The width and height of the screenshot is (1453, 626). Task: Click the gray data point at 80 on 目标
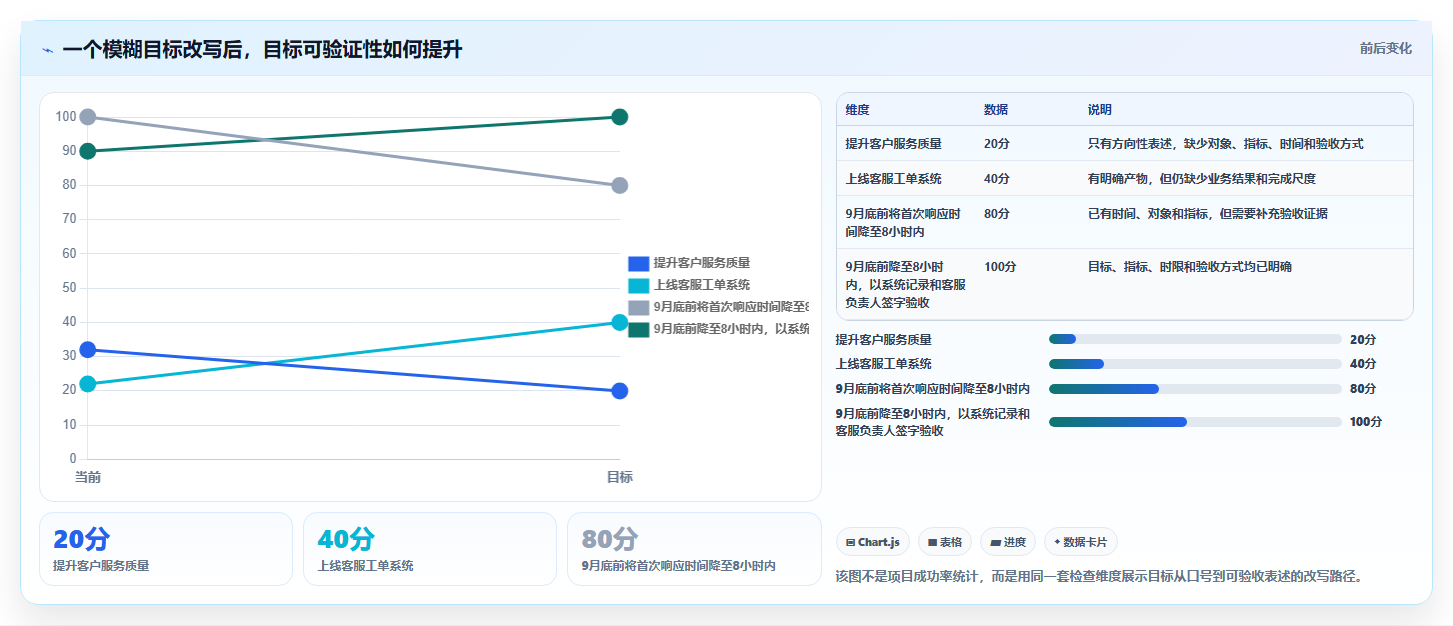[x=619, y=185]
